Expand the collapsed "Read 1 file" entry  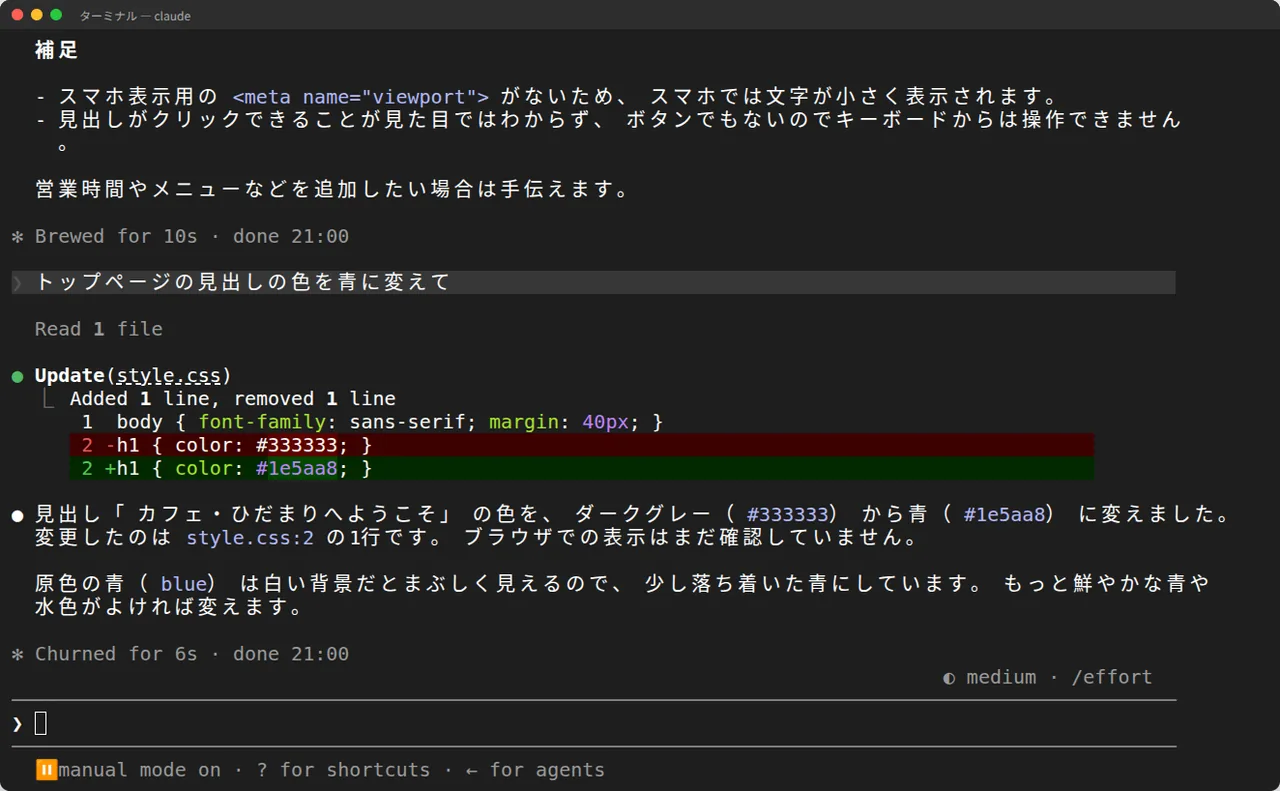[98, 329]
